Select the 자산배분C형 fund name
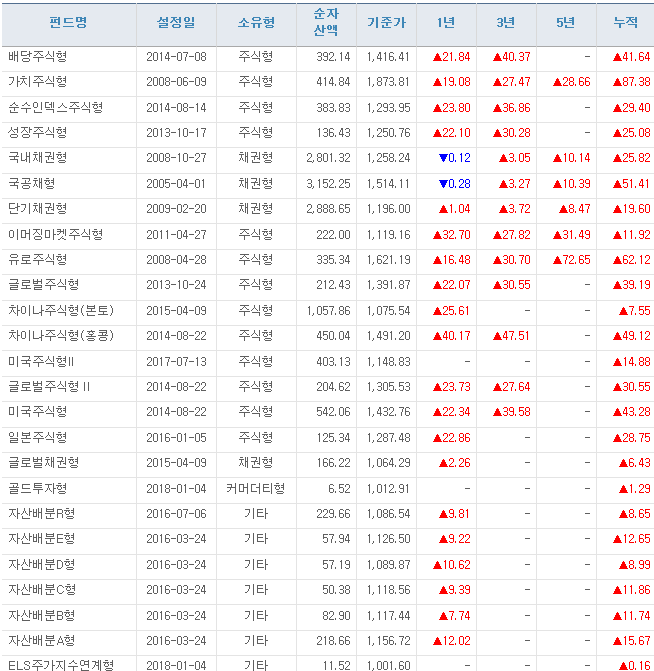Image resolution: width=654 pixels, height=671 pixels. point(42,590)
